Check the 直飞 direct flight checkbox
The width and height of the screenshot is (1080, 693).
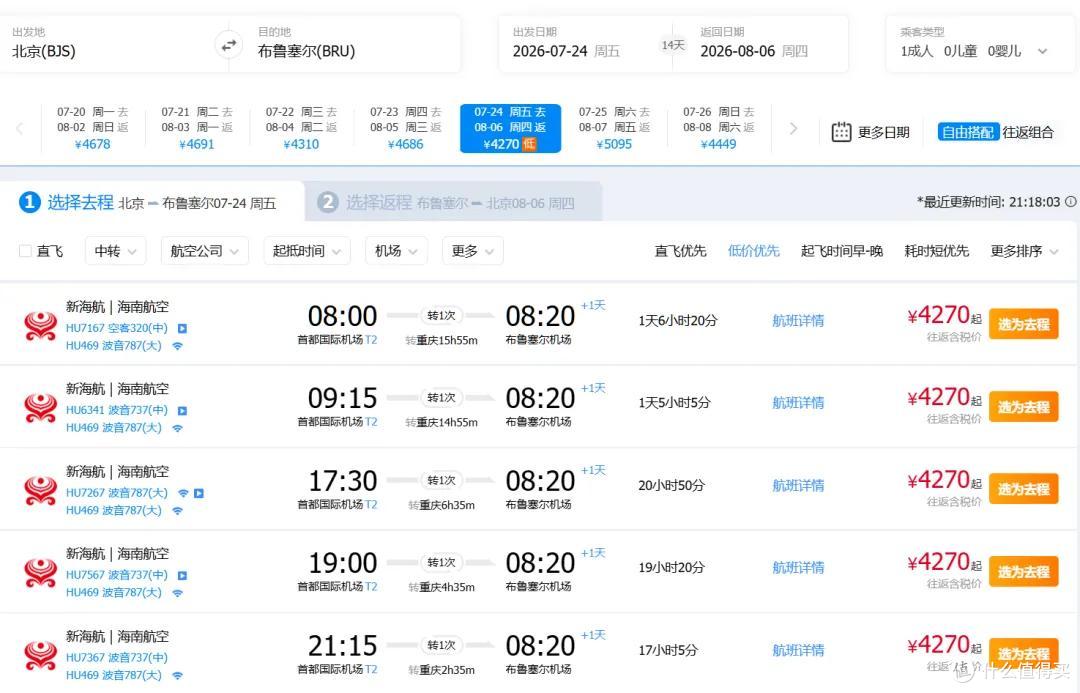(x=25, y=251)
